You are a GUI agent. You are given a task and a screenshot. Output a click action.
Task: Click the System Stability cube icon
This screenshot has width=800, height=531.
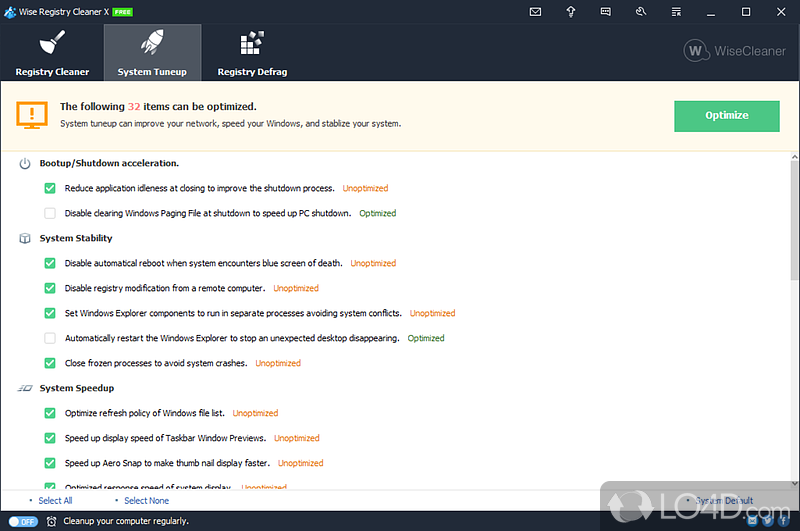pyautogui.click(x=24, y=239)
